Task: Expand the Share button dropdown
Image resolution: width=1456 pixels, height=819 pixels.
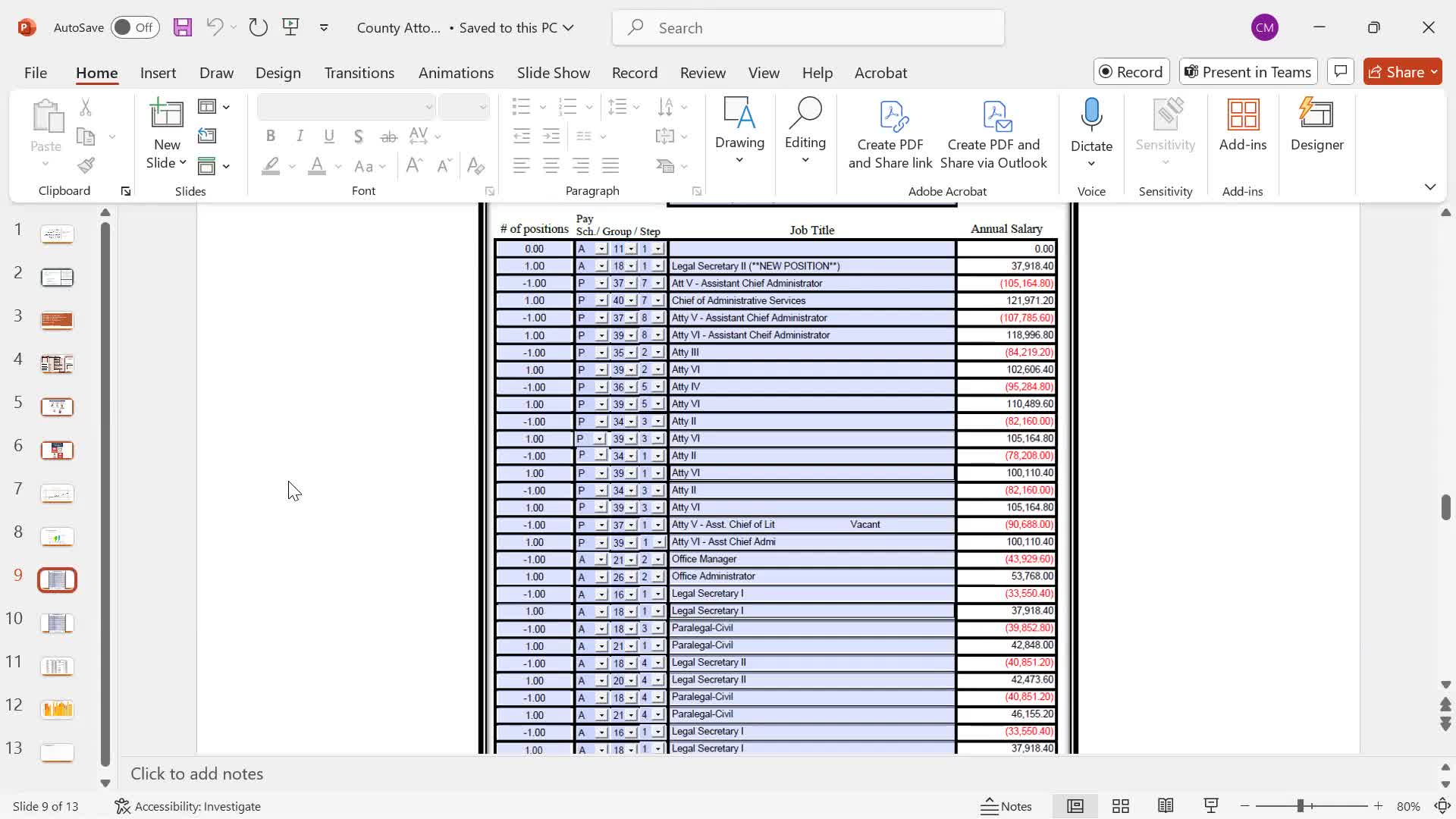Action: [x=1434, y=71]
